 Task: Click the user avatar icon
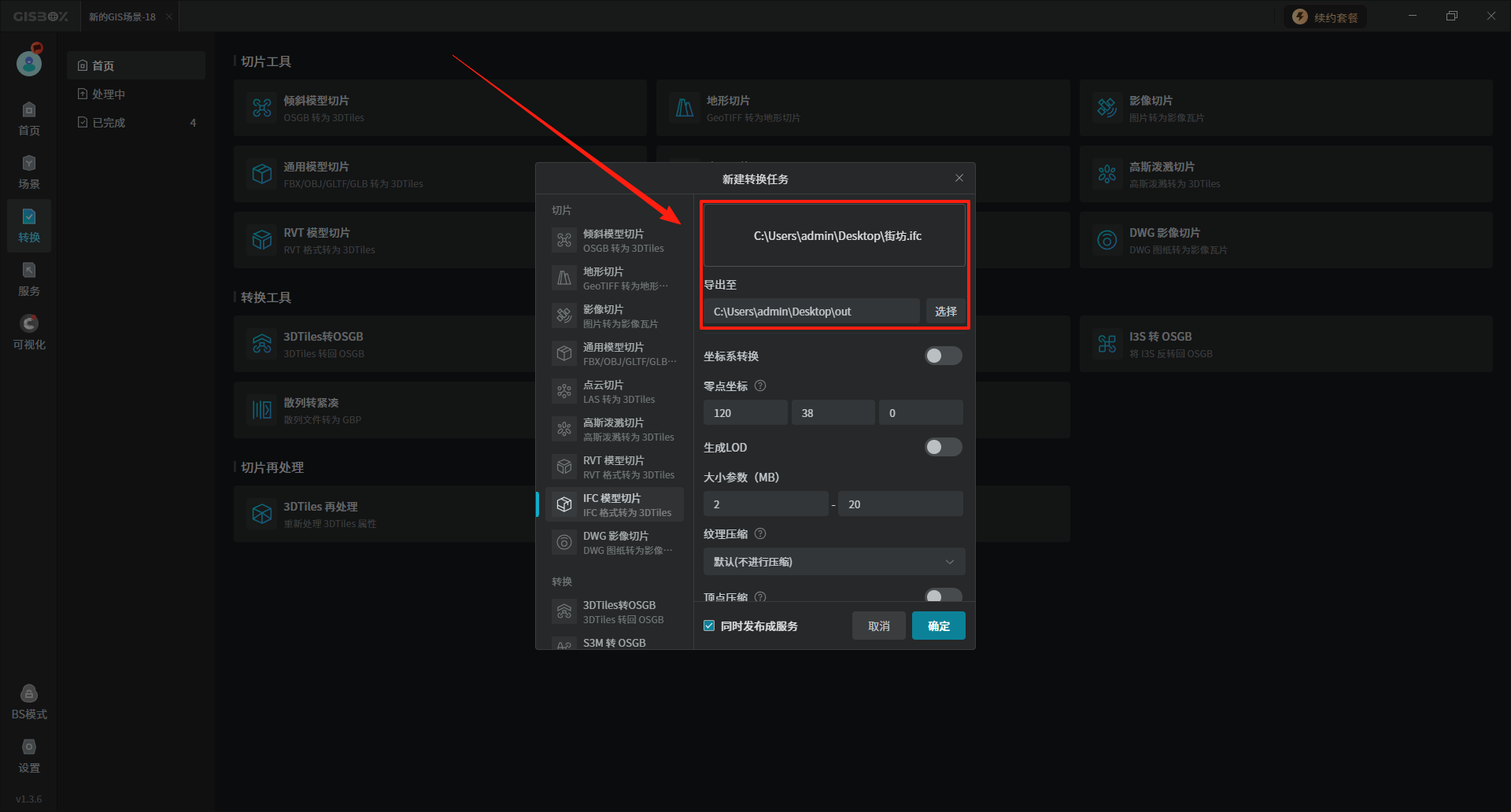pyautogui.click(x=29, y=63)
